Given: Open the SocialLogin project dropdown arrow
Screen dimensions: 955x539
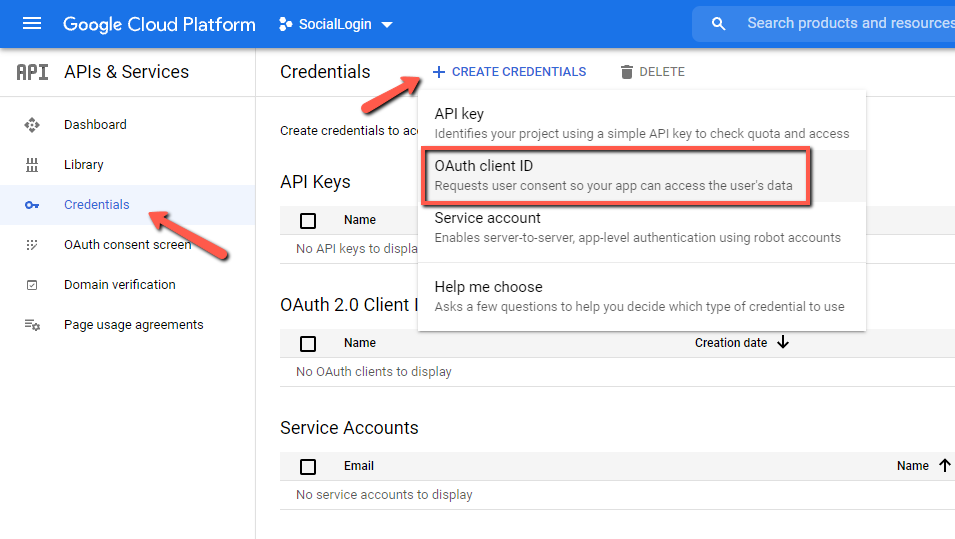Looking at the screenshot, I should tap(387, 25).
